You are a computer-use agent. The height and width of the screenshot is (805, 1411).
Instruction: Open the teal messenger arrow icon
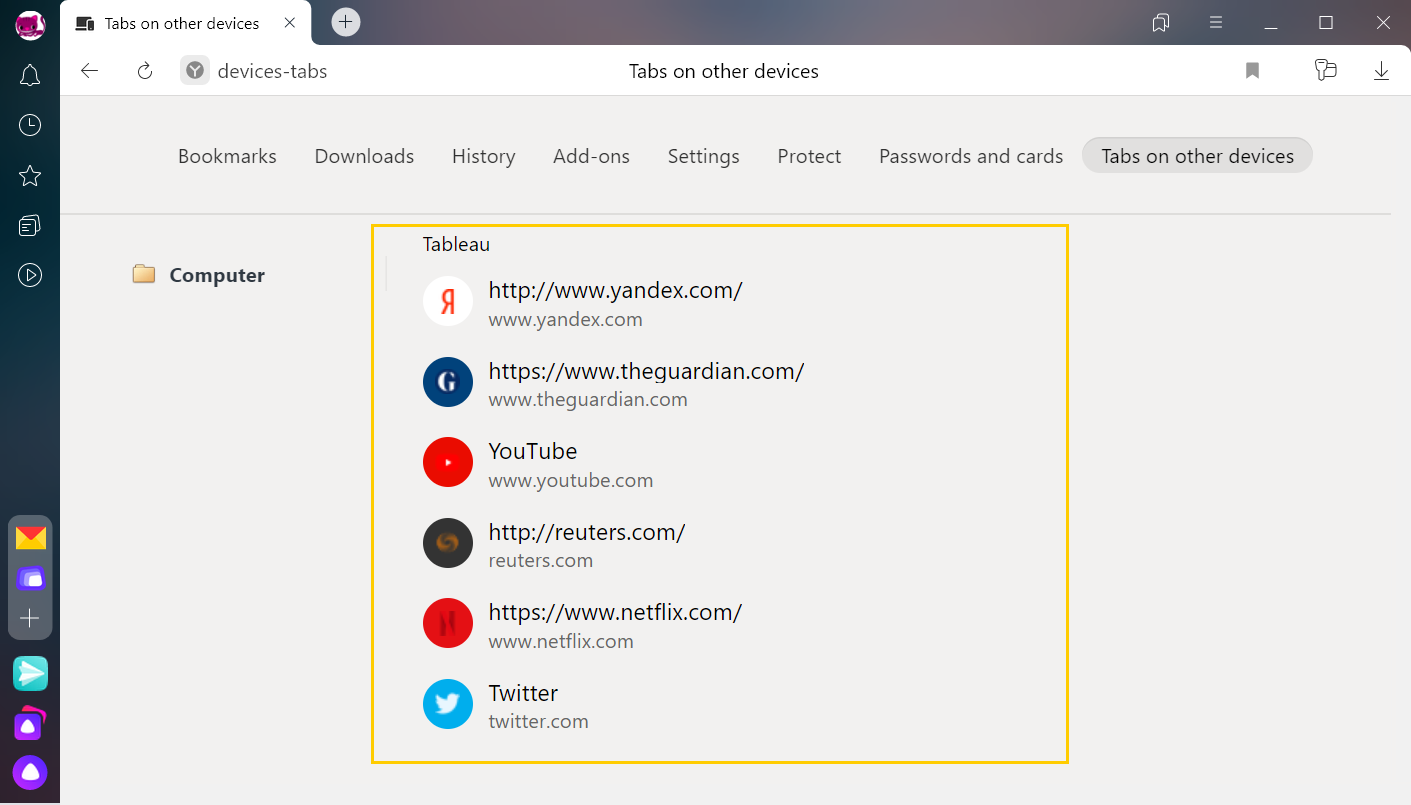click(30, 673)
